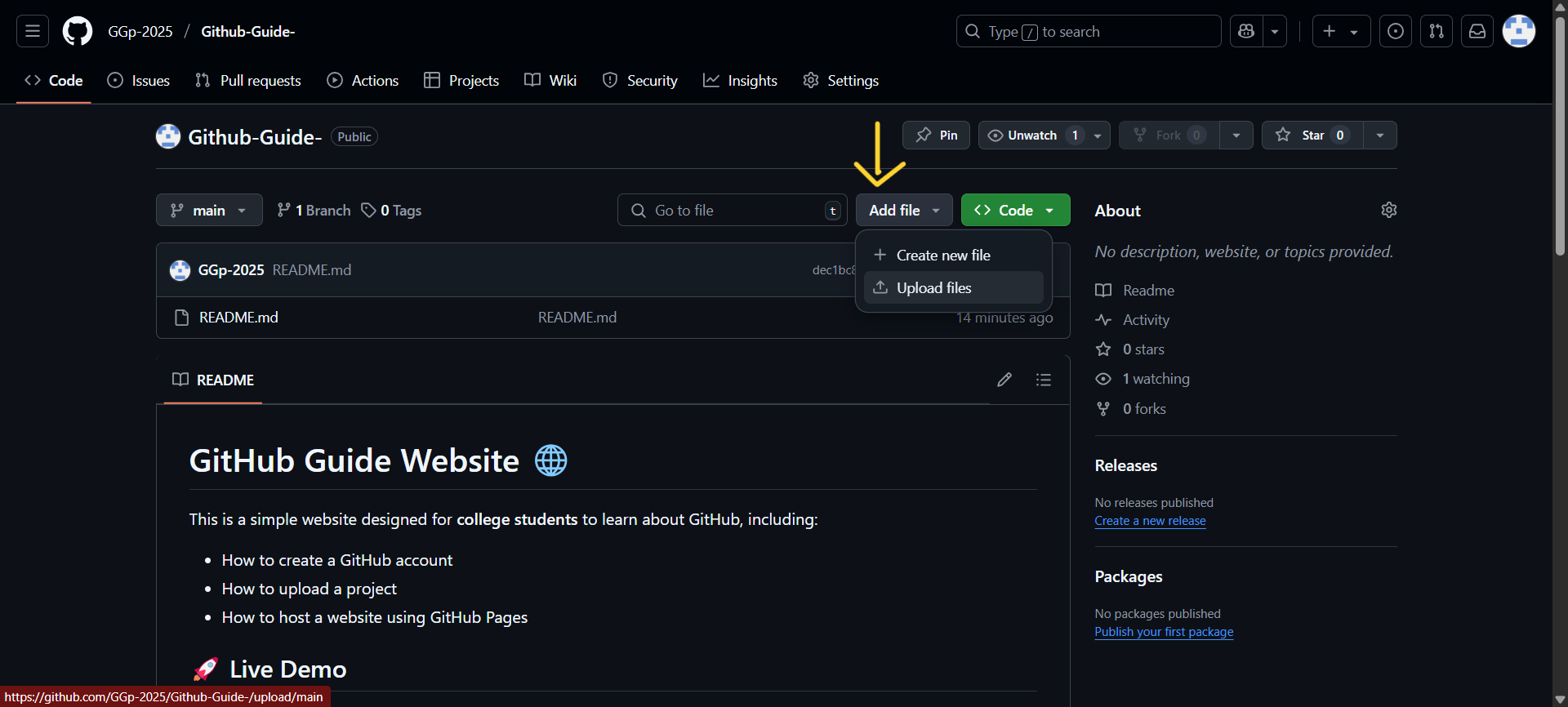Open the Copilot chat icon
The width and height of the screenshot is (1568, 707).
(1246, 31)
